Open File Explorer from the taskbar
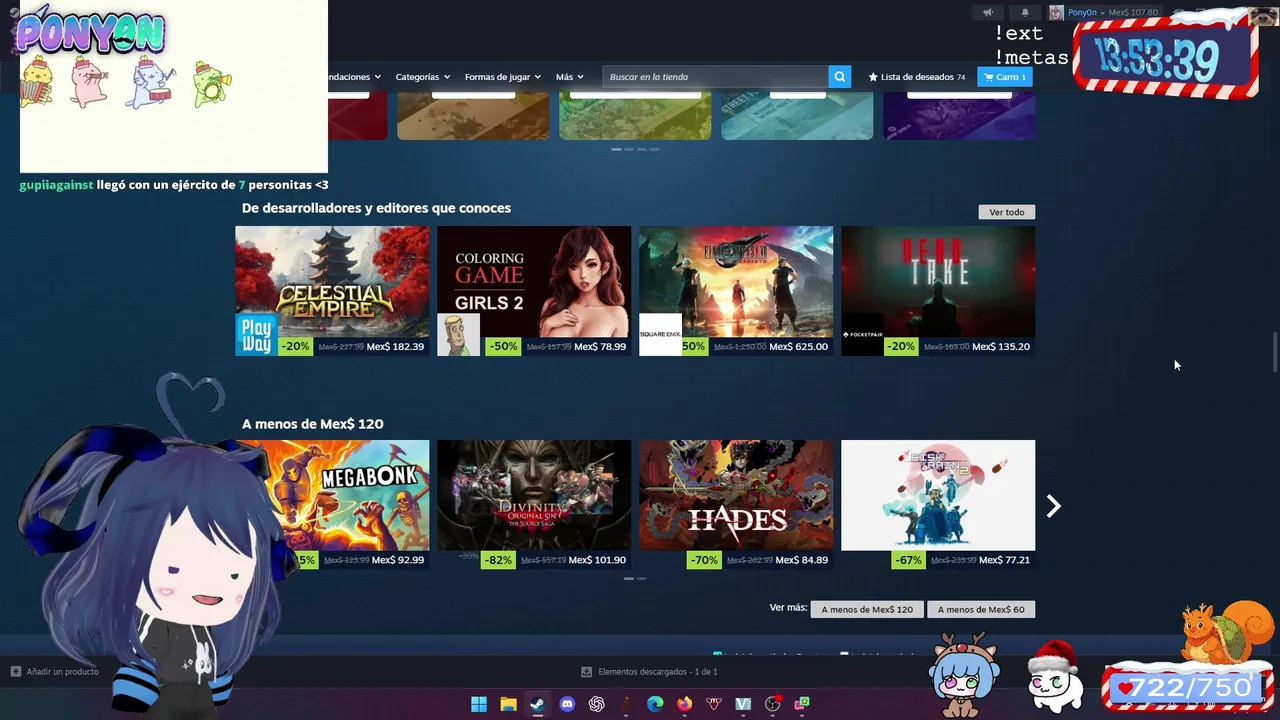1280x720 pixels. pyautogui.click(x=508, y=704)
